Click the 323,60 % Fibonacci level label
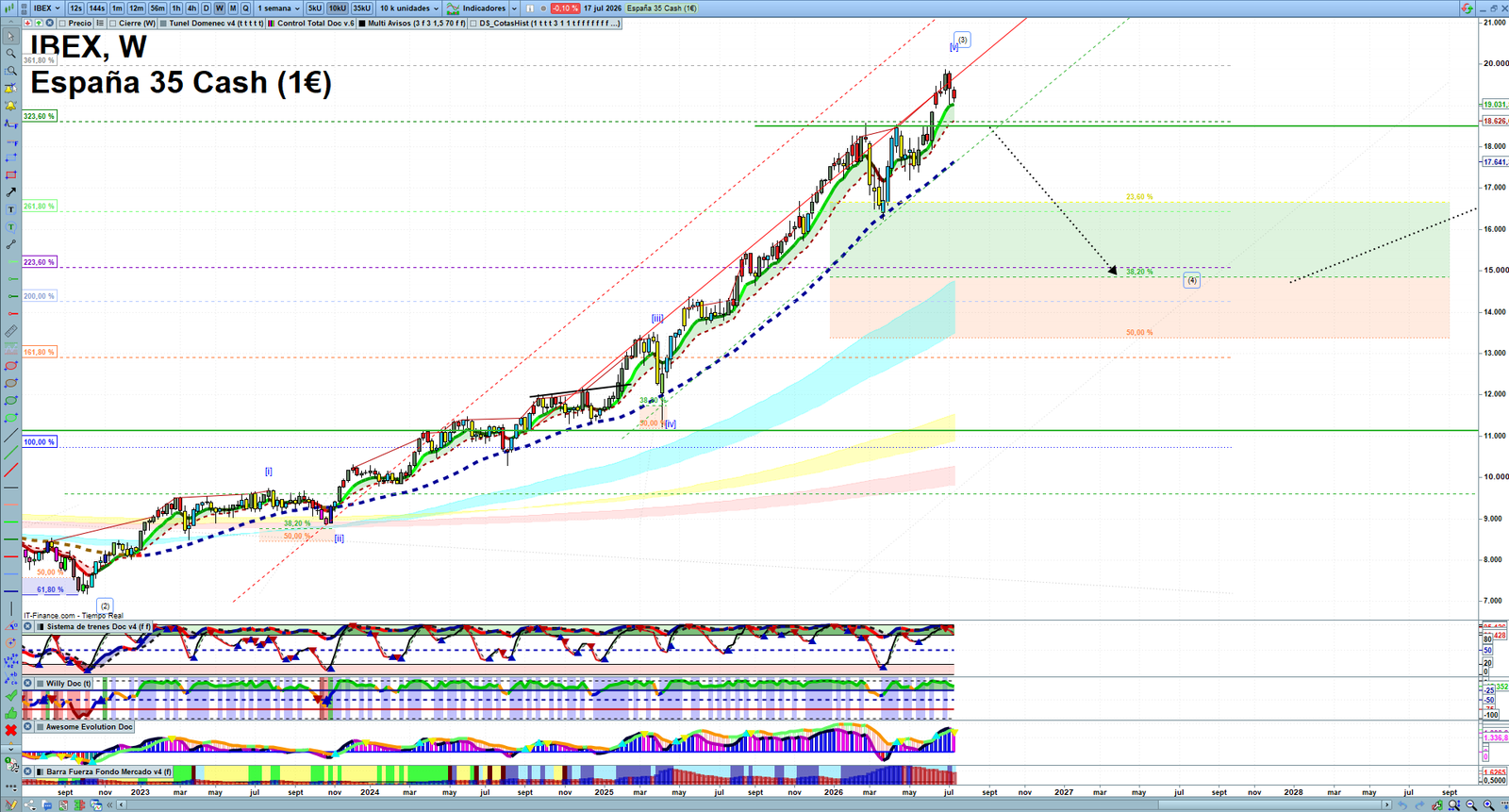Screen dimensions: 1509x812 coord(39,116)
